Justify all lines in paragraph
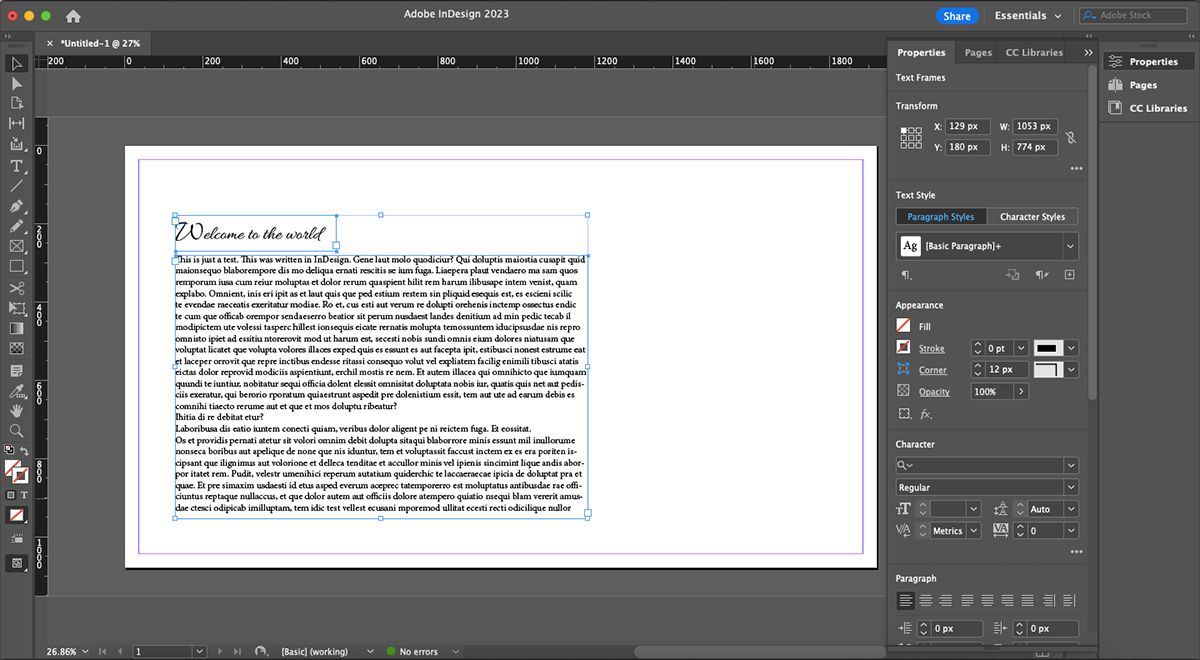 (x=1027, y=601)
